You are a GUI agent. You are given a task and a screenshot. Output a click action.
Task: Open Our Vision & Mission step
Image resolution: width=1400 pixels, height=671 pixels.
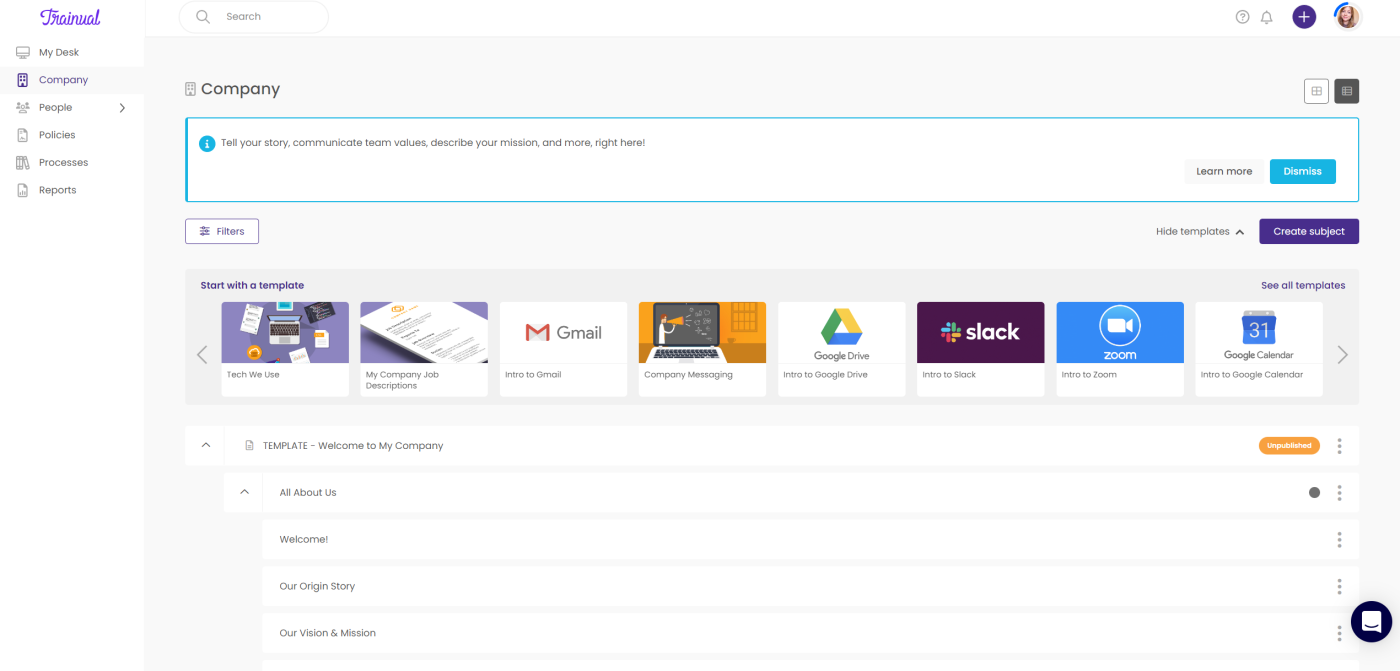(328, 633)
